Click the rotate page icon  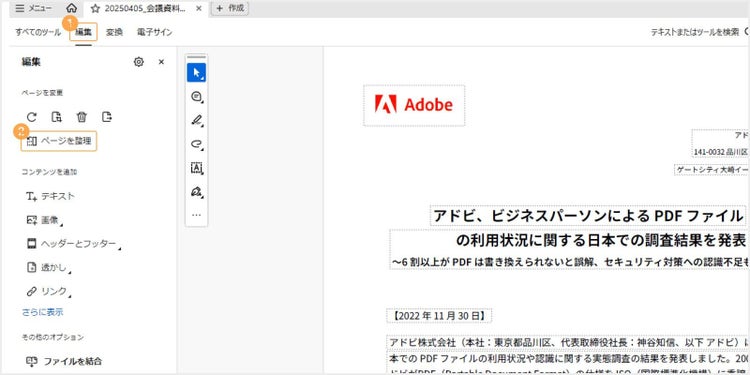coord(32,117)
